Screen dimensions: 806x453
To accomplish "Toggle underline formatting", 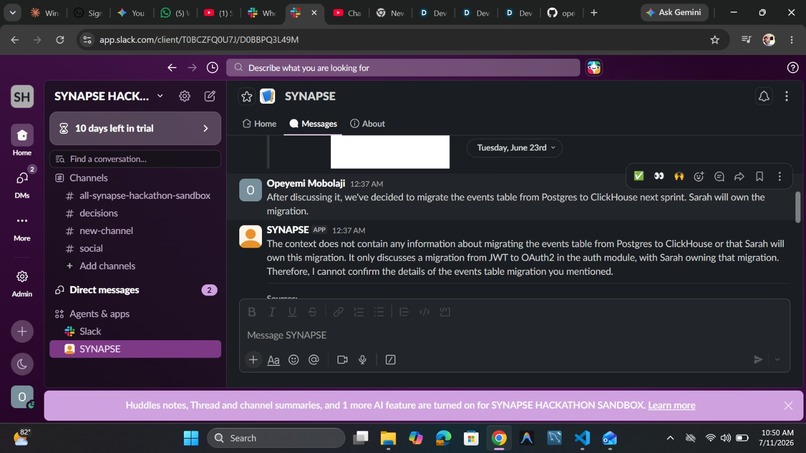I will [292, 312].
